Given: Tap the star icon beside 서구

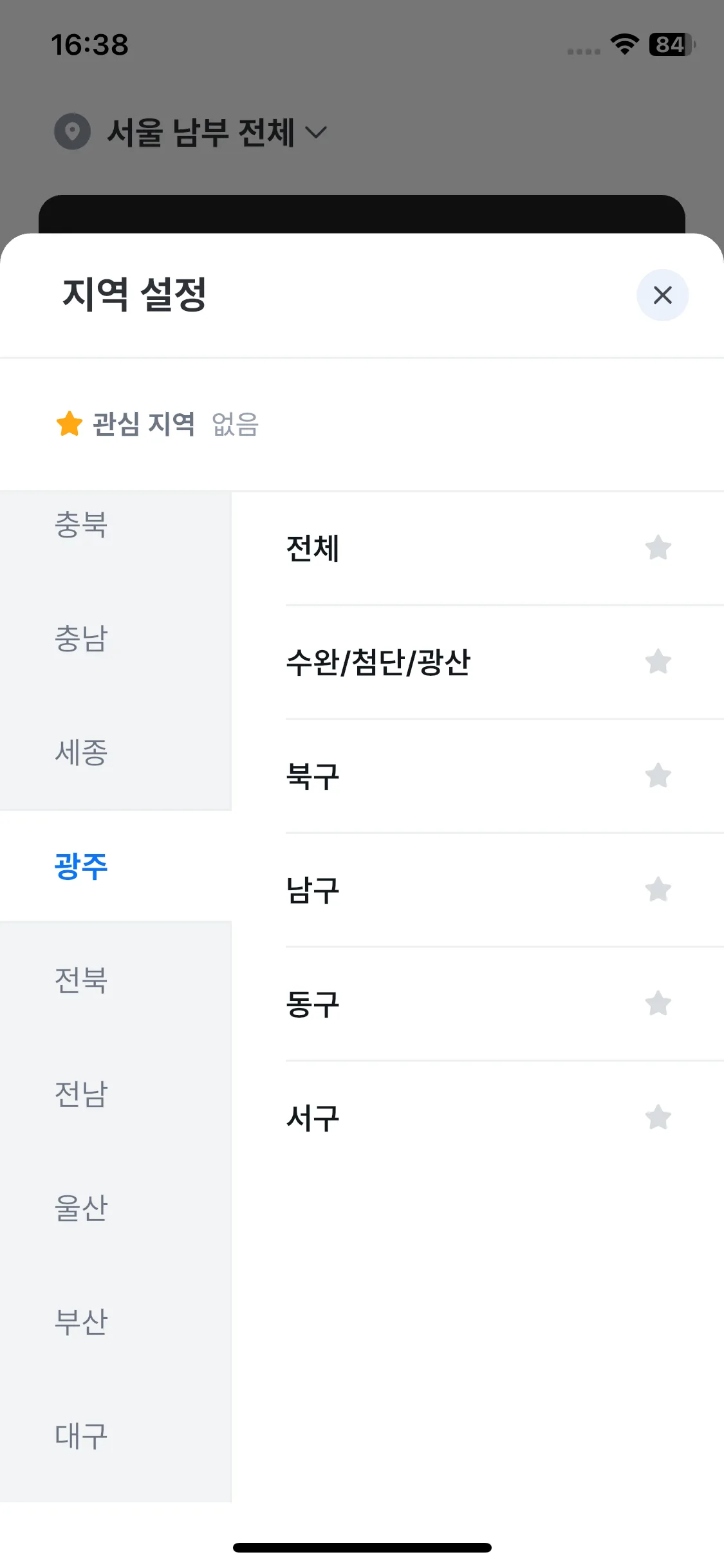Looking at the screenshot, I should click(x=658, y=1117).
